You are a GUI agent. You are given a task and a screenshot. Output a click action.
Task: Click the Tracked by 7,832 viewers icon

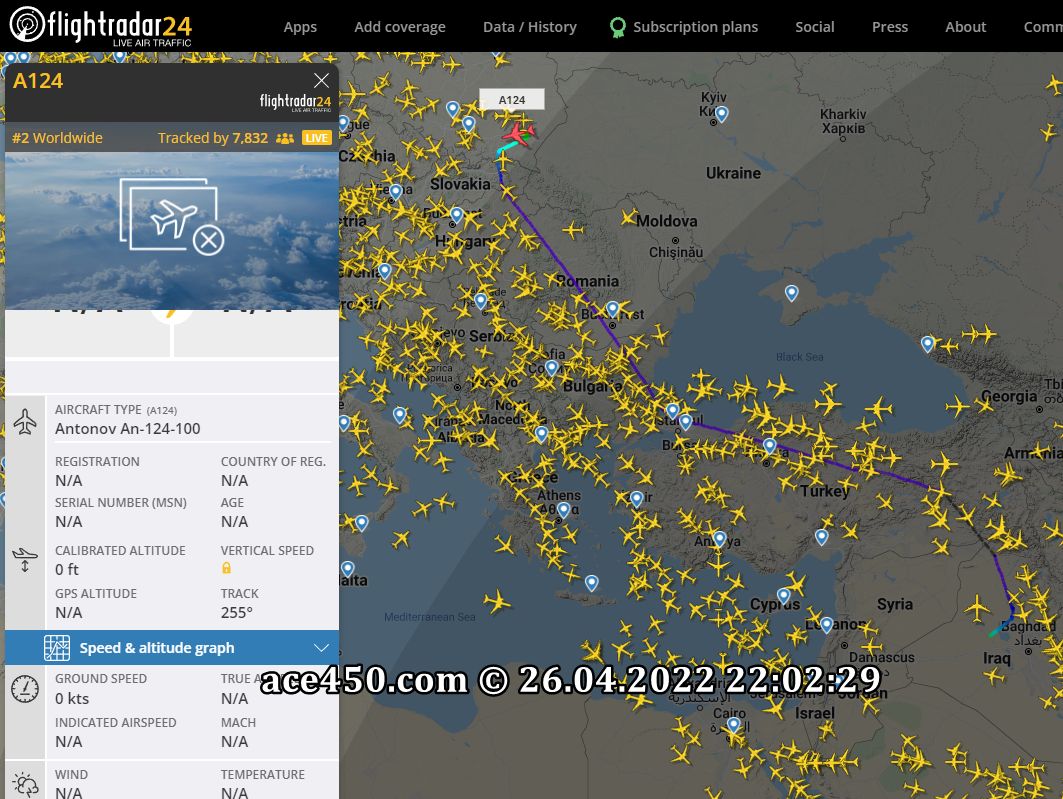click(285, 138)
